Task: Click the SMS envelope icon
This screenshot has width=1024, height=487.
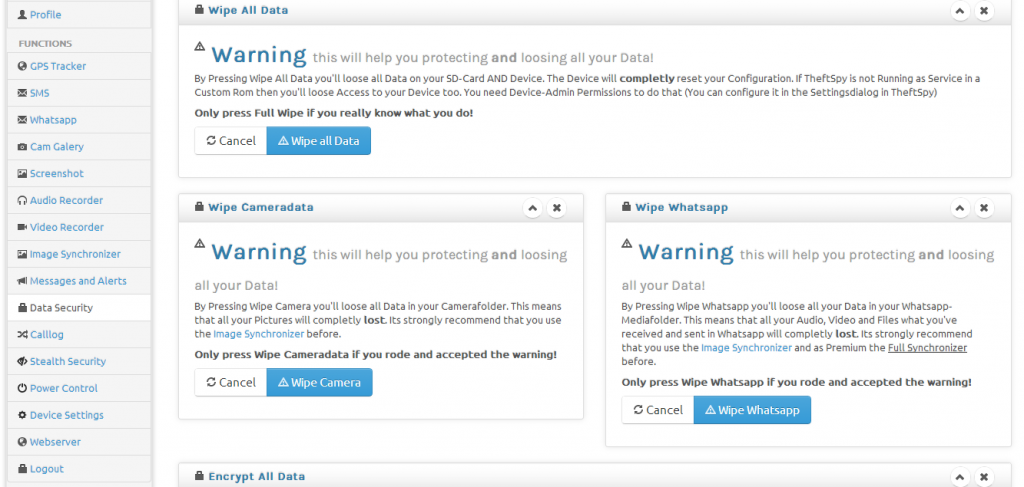Action: click(22, 93)
